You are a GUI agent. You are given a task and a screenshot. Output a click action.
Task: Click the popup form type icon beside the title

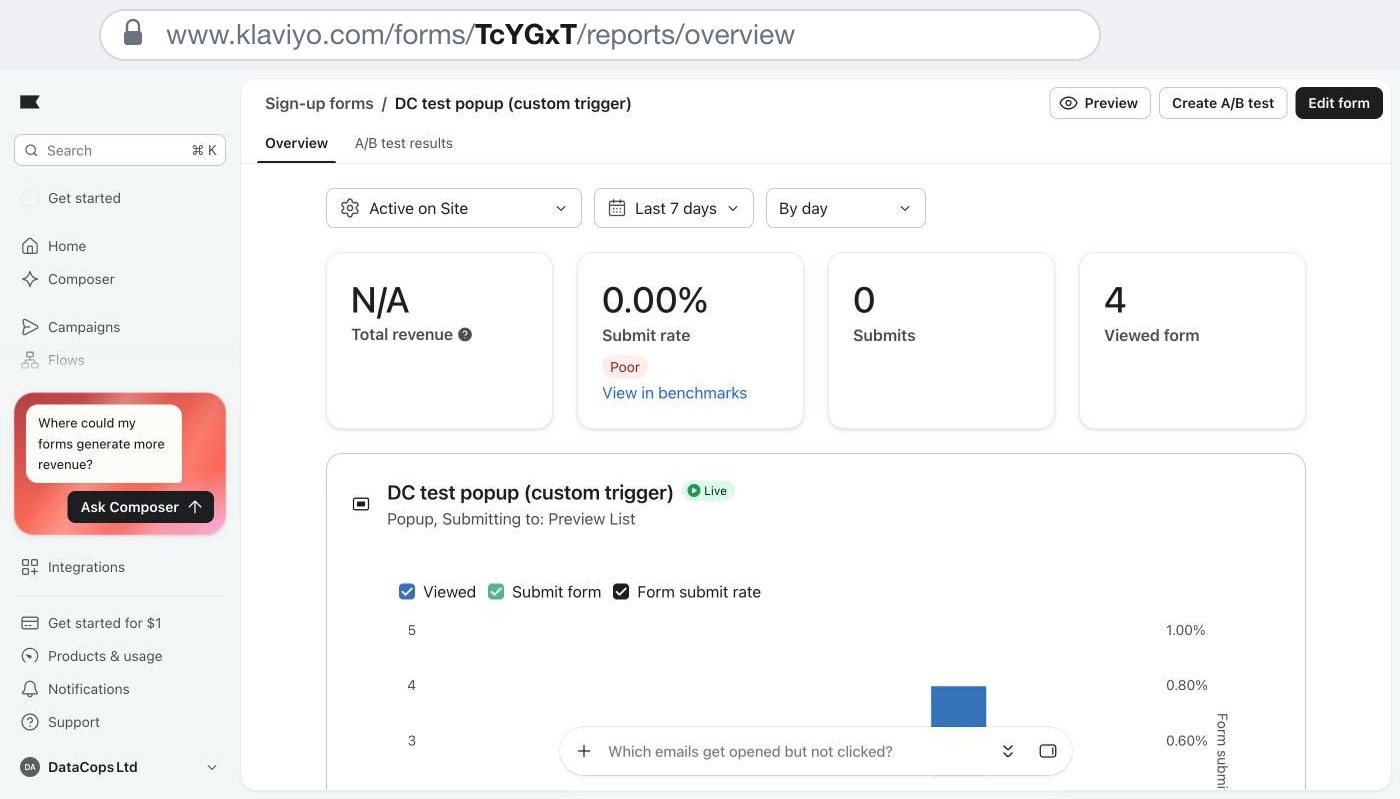pos(362,504)
